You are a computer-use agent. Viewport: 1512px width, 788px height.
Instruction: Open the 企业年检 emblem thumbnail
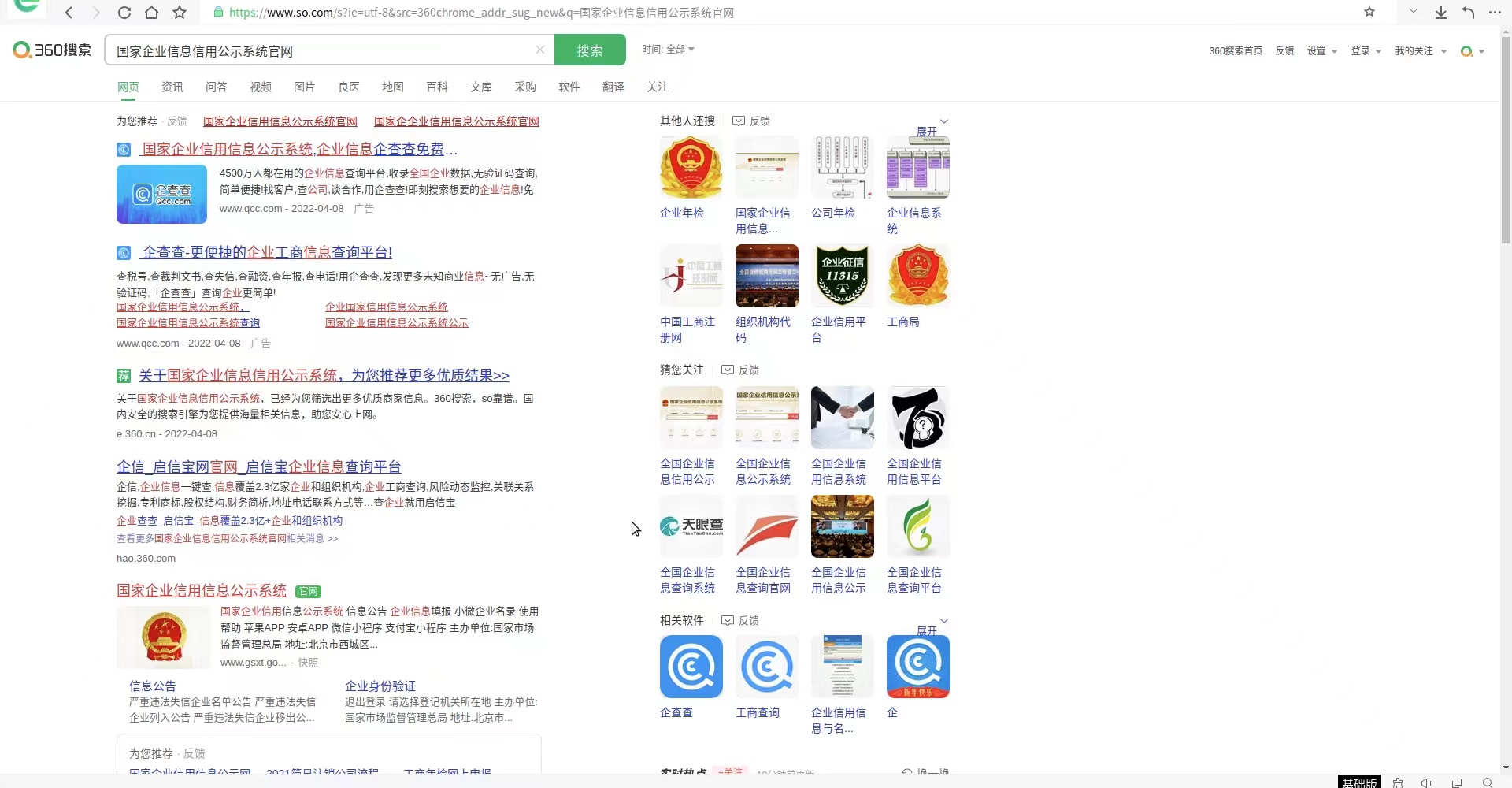(x=691, y=167)
